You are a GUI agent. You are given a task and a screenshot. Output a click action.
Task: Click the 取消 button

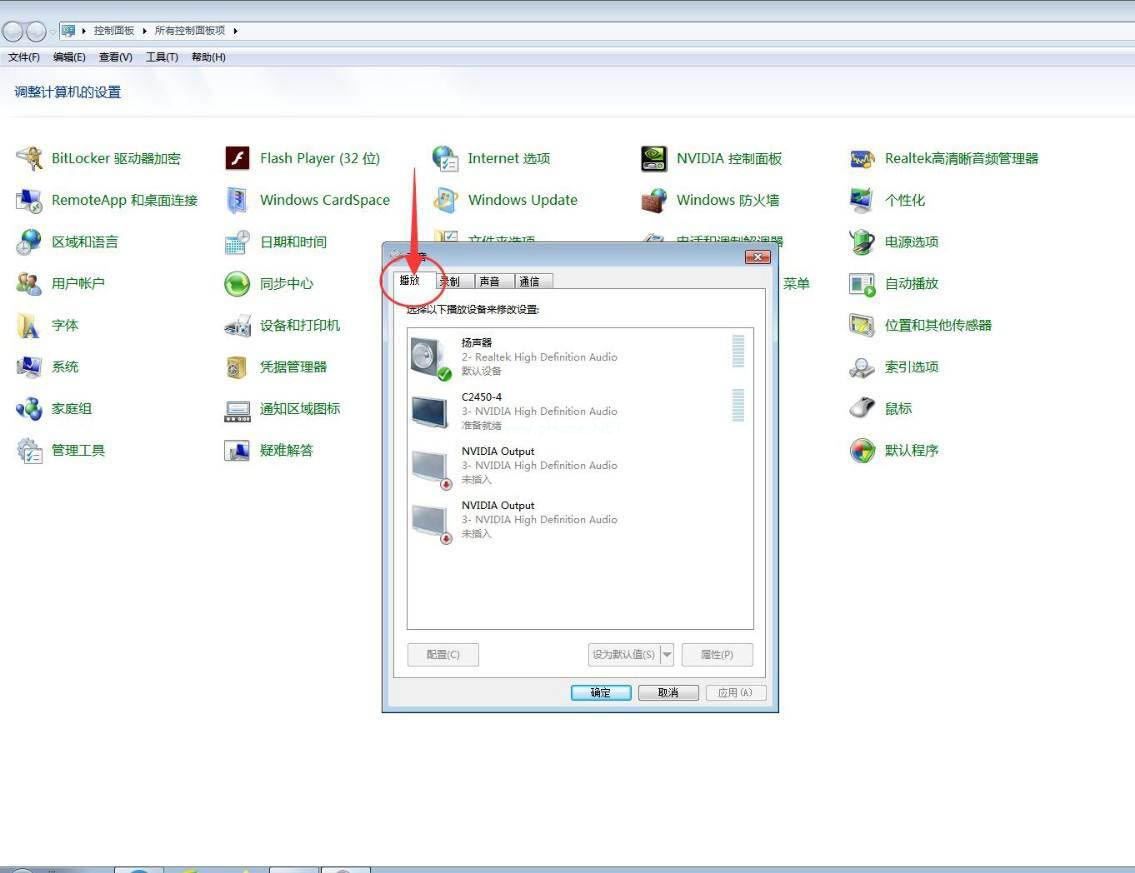pos(668,693)
